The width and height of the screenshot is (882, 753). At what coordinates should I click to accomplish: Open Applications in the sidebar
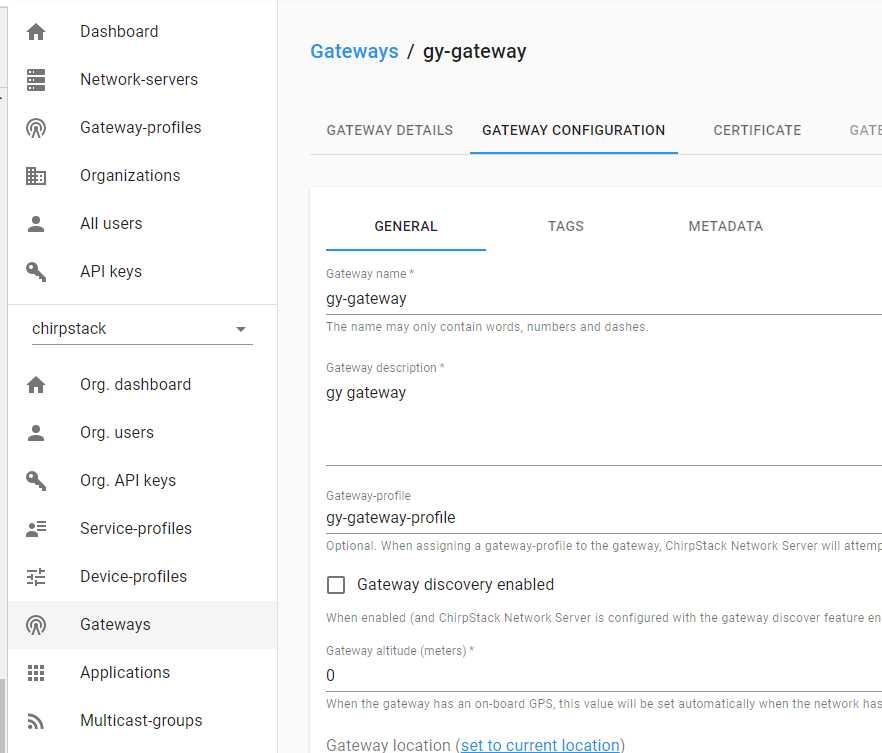pos(142,673)
